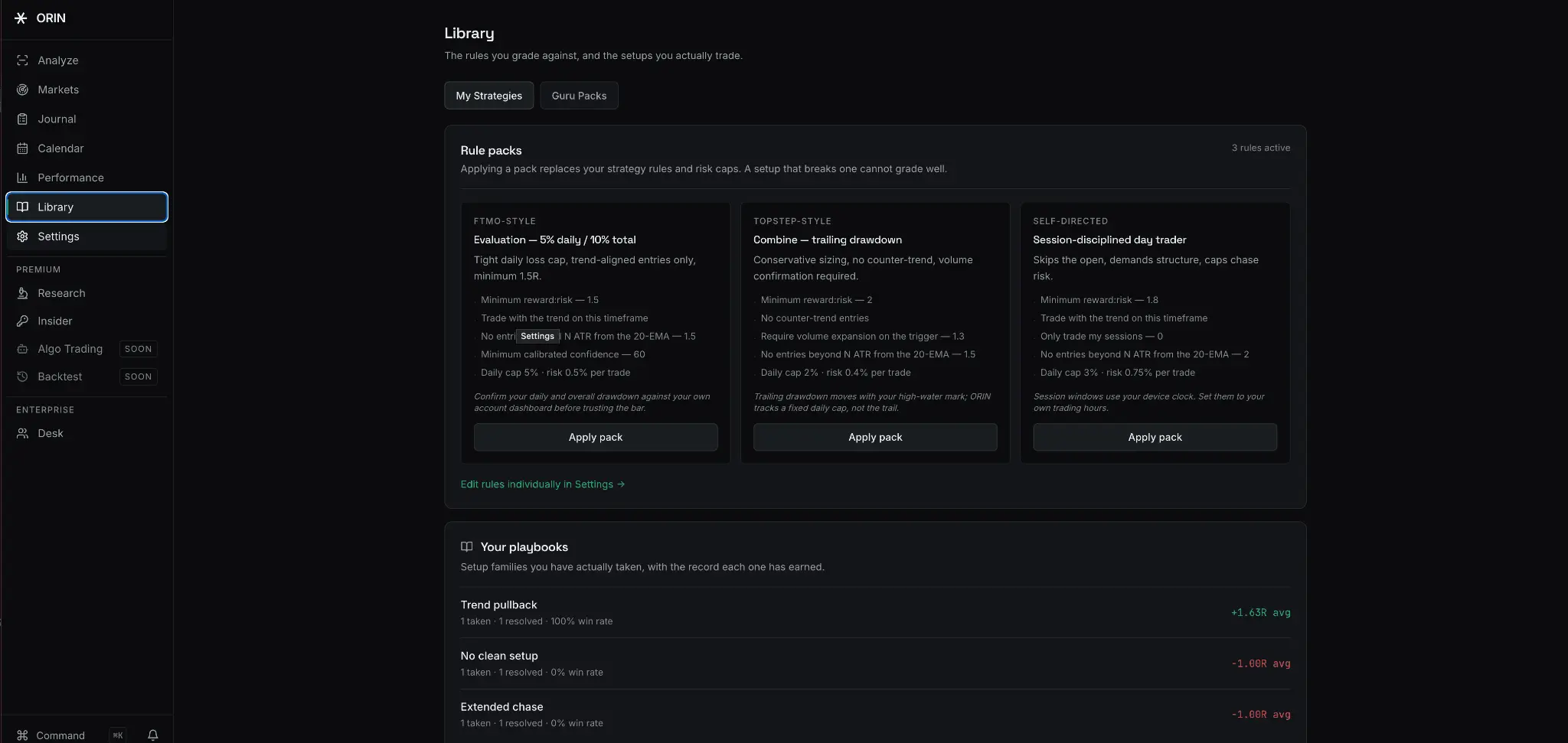Select the Extended chase playbook row

coord(875,715)
